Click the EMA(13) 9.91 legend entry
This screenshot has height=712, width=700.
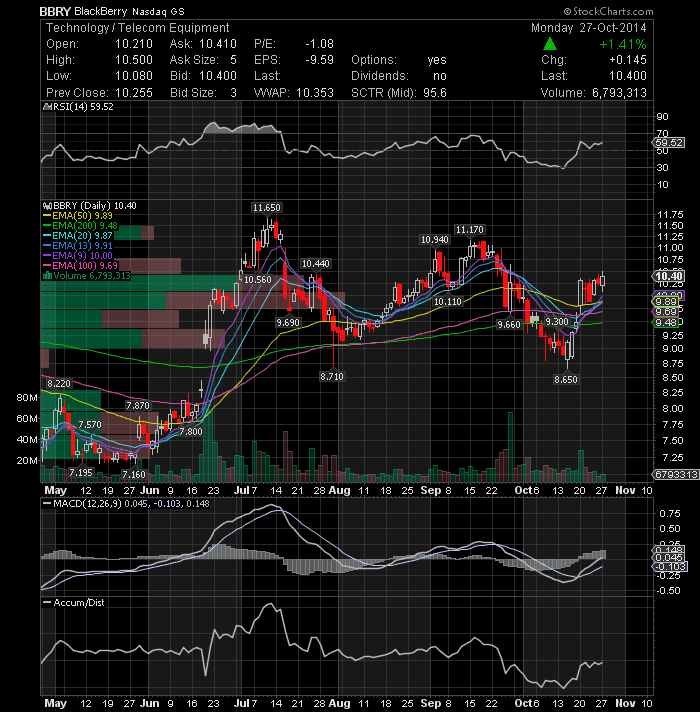tap(82, 246)
